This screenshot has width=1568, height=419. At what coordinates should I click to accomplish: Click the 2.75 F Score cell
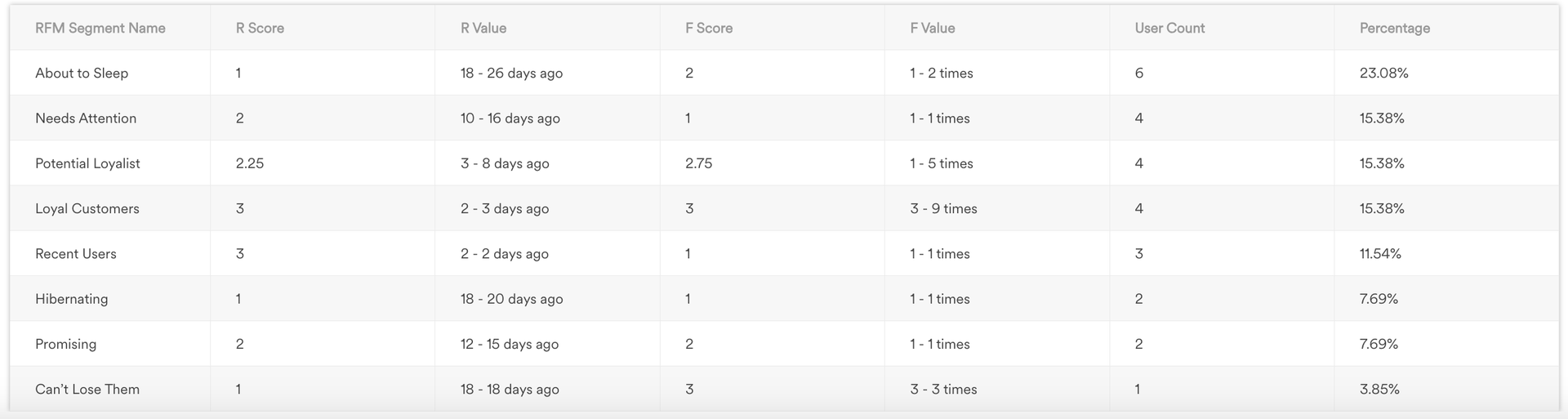pos(699,163)
